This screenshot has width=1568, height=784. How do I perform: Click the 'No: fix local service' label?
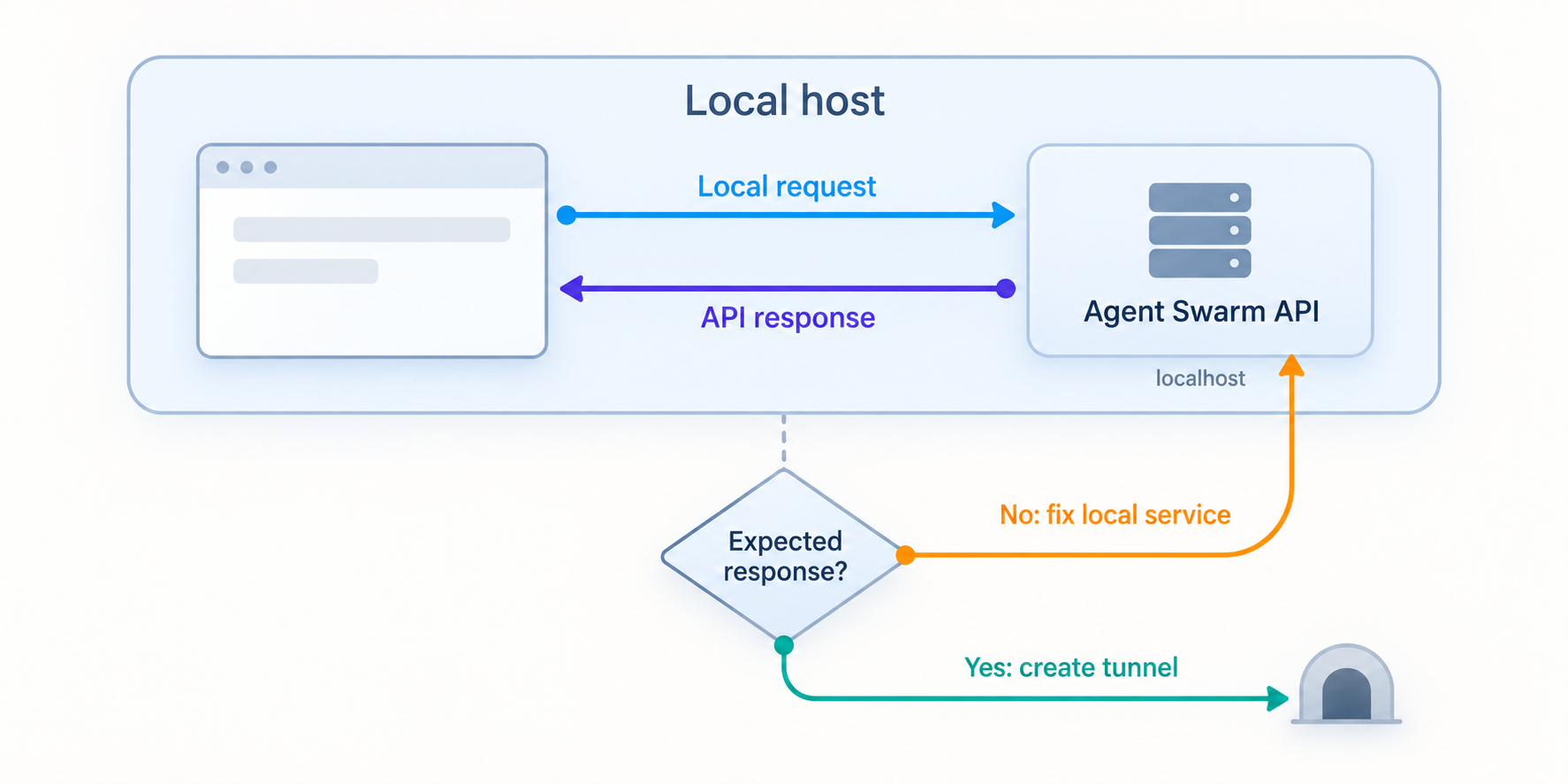point(1115,514)
